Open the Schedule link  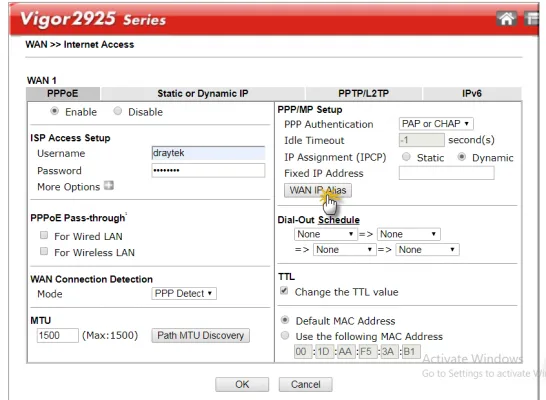tap(339, 220)
